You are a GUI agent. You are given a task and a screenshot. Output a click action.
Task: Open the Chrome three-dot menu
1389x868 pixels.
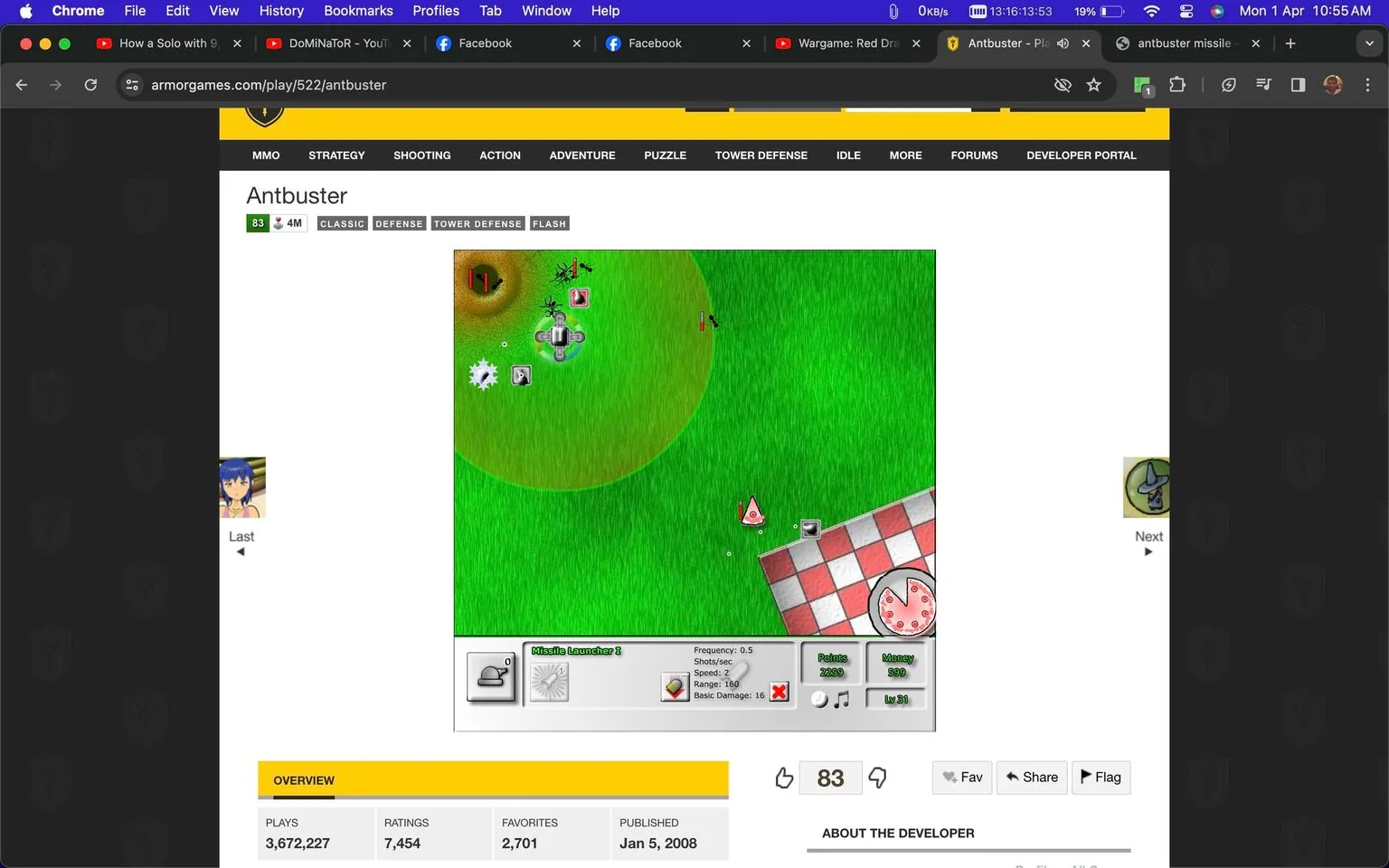click(x=1368, y=84)
